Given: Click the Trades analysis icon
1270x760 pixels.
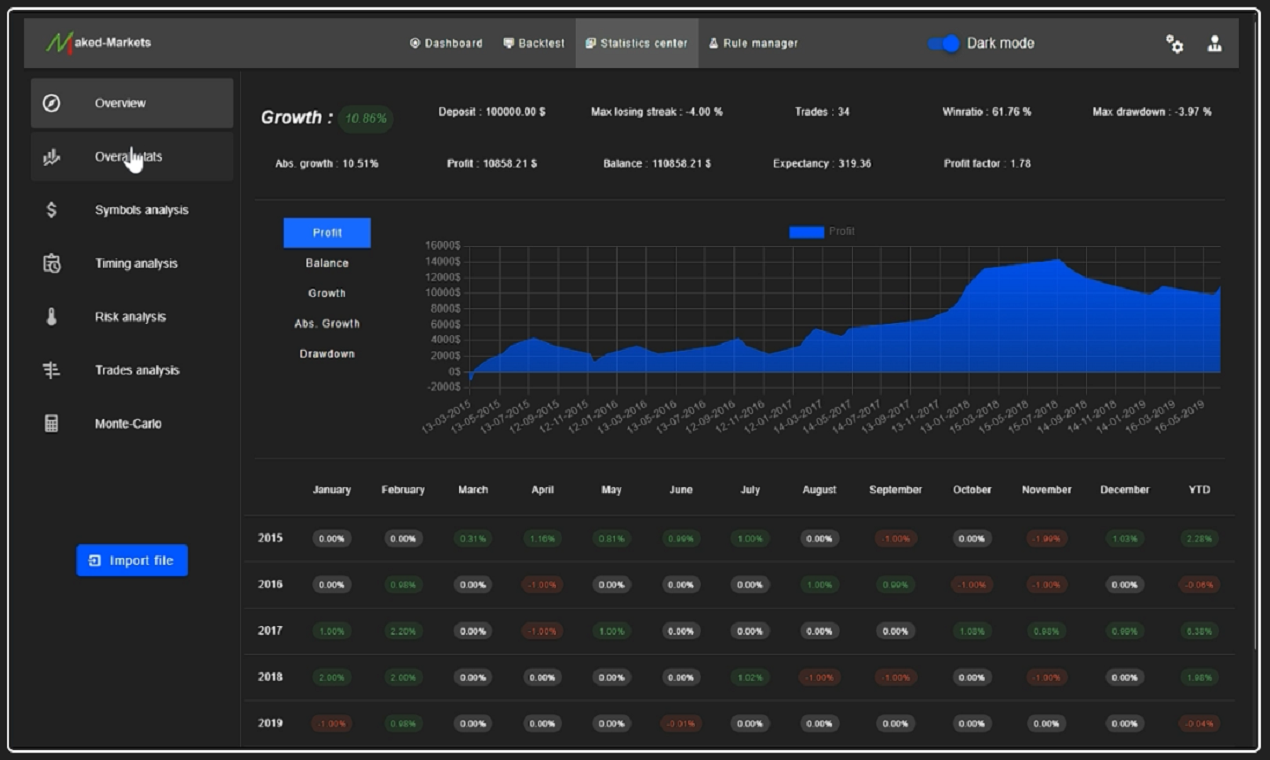Looking at the screenshot, I should point(52,370).
